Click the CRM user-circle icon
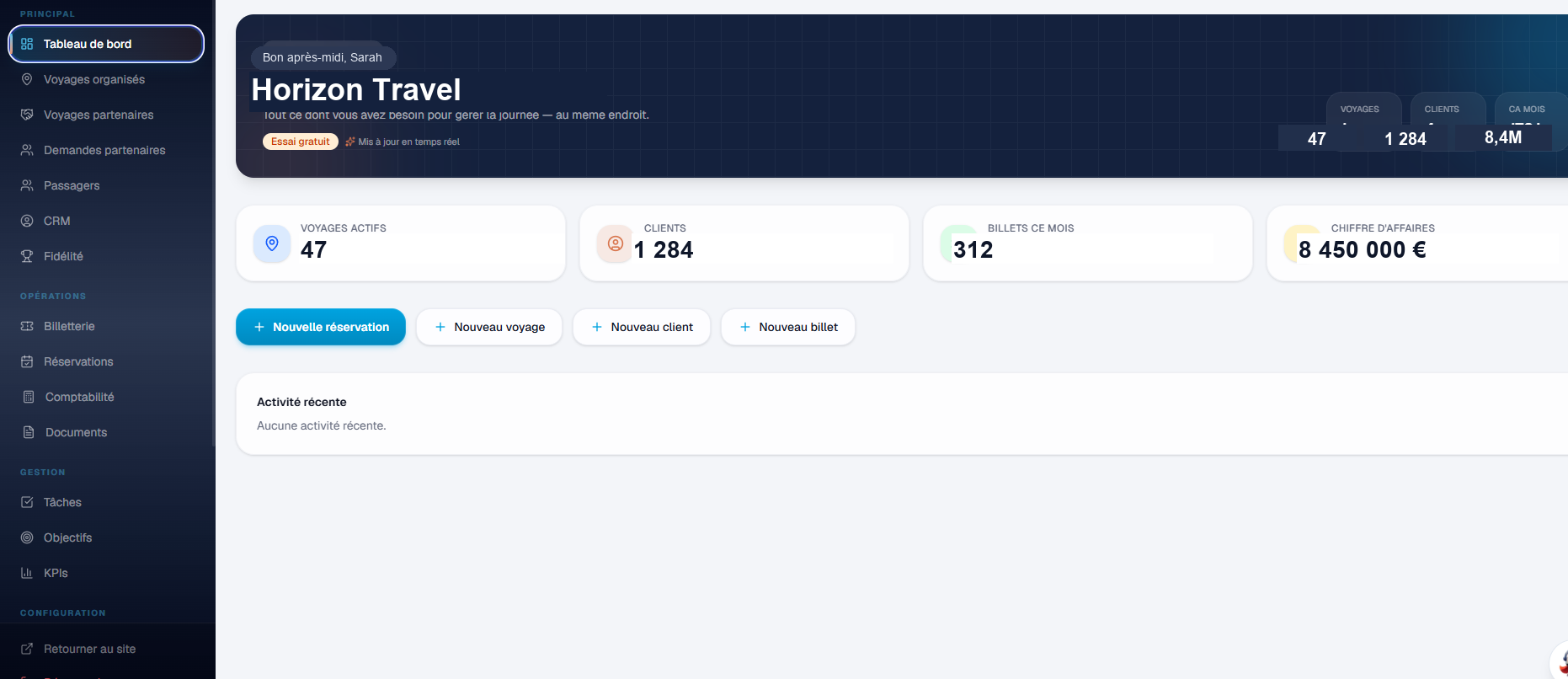This screenshot has height=679, width=1568. coord(27,221)
